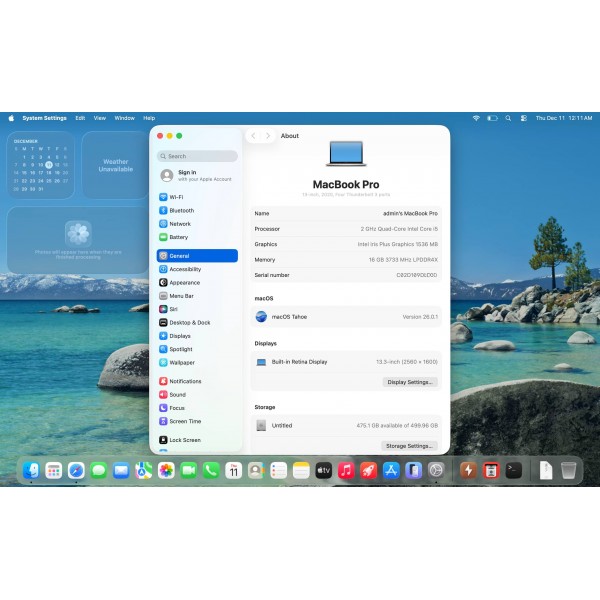The height and width of the screenshot is (600, 600).
Task: Open Screen Time settings
Action: [185, 421]
